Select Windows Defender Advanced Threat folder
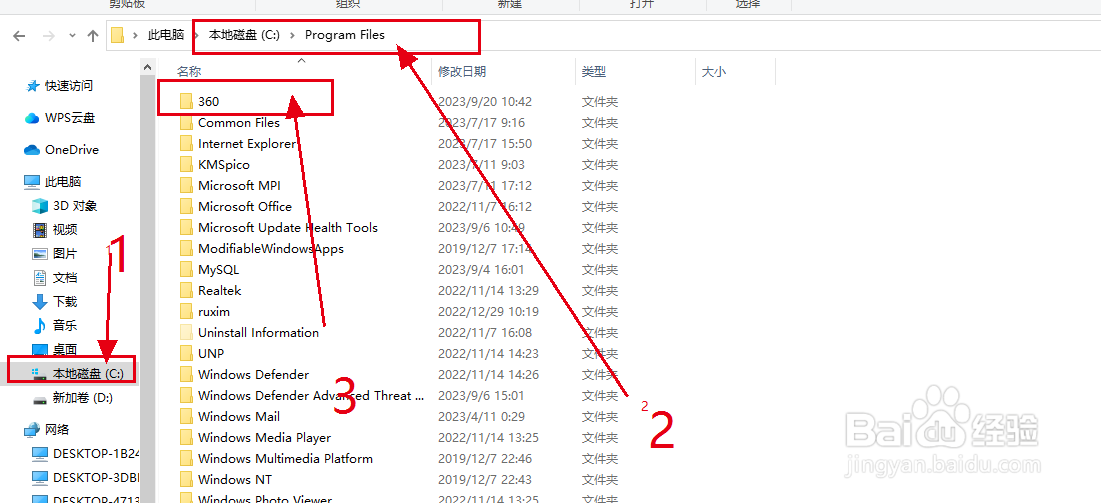The width and height of the screenshot is (1101, 503). point(311,396)
